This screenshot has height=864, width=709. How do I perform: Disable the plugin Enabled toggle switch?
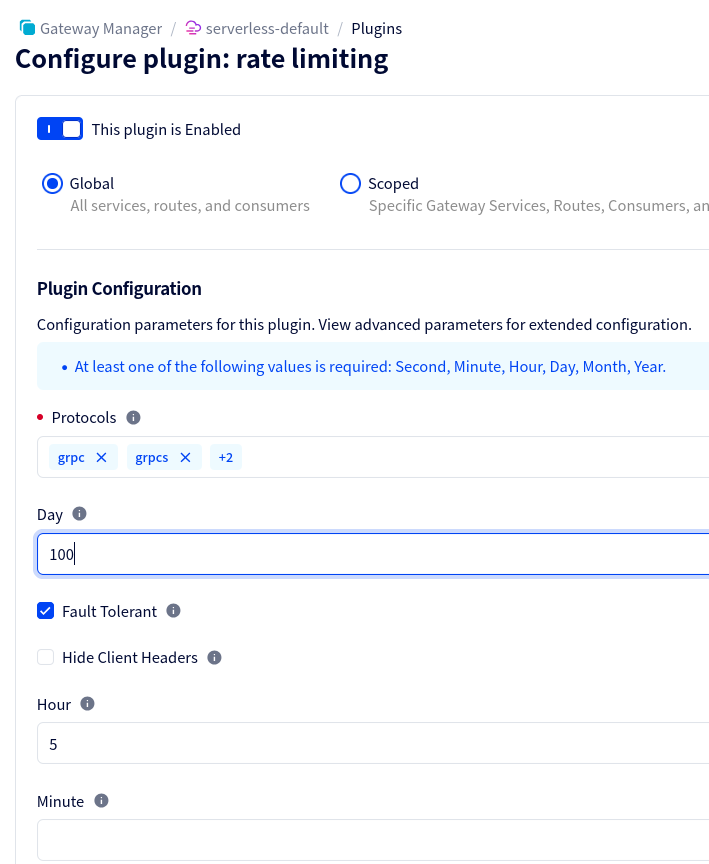[60, 129]
